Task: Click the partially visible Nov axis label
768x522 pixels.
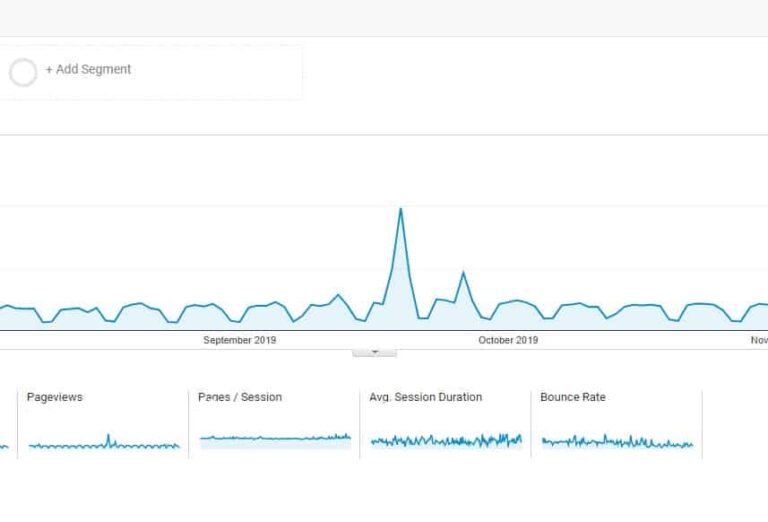Action: point(759,340)
